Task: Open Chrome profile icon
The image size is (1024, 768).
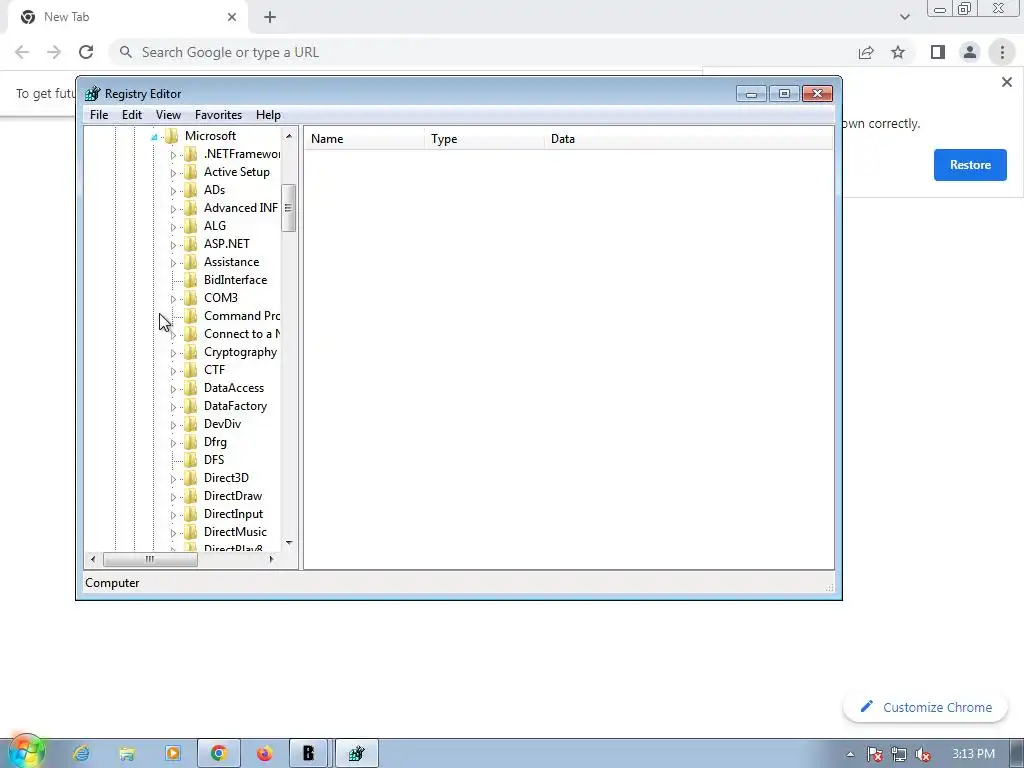Action: (970, 52)
